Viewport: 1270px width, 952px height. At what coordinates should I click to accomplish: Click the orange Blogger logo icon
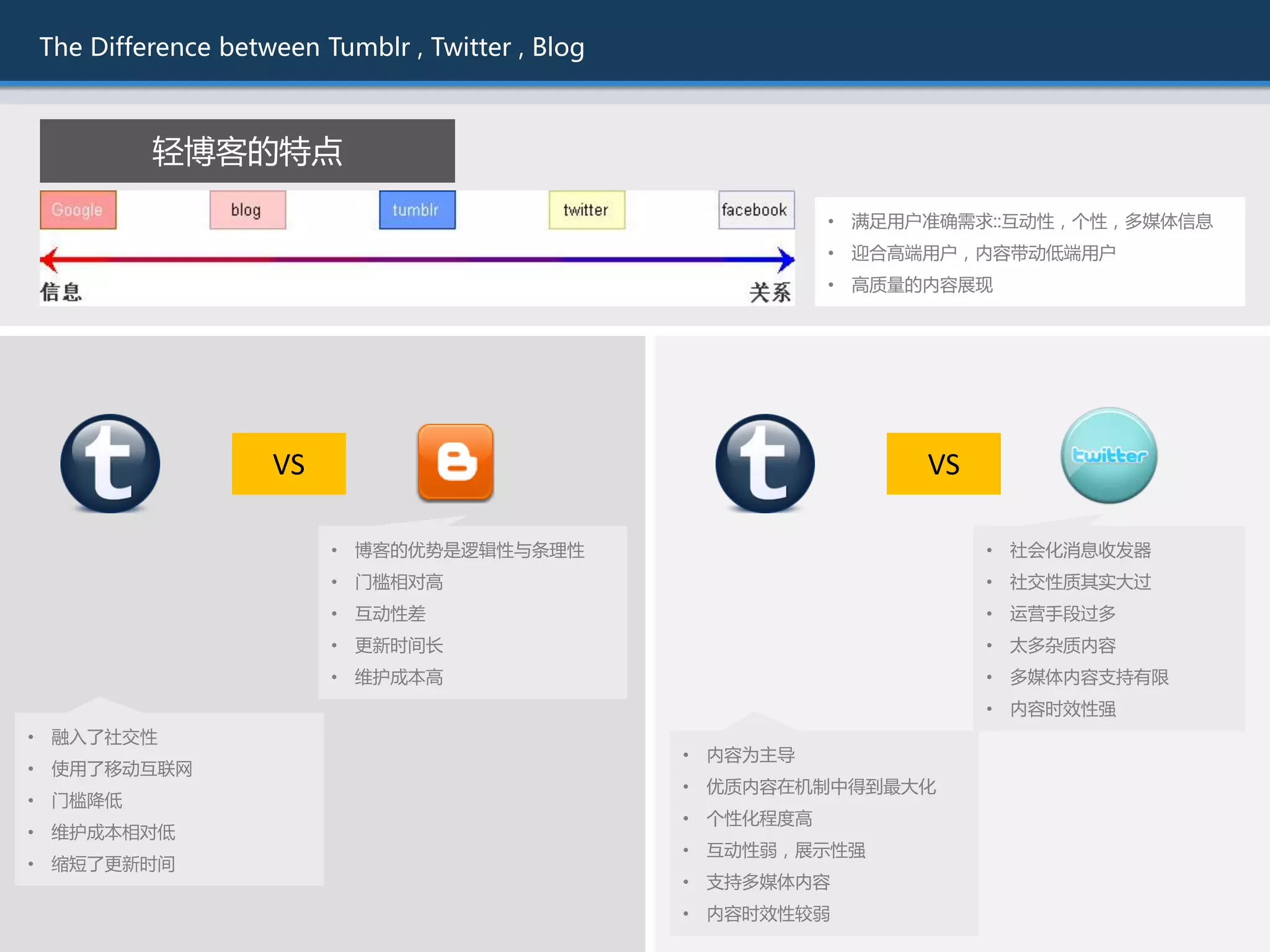click(x=456, y=462)
